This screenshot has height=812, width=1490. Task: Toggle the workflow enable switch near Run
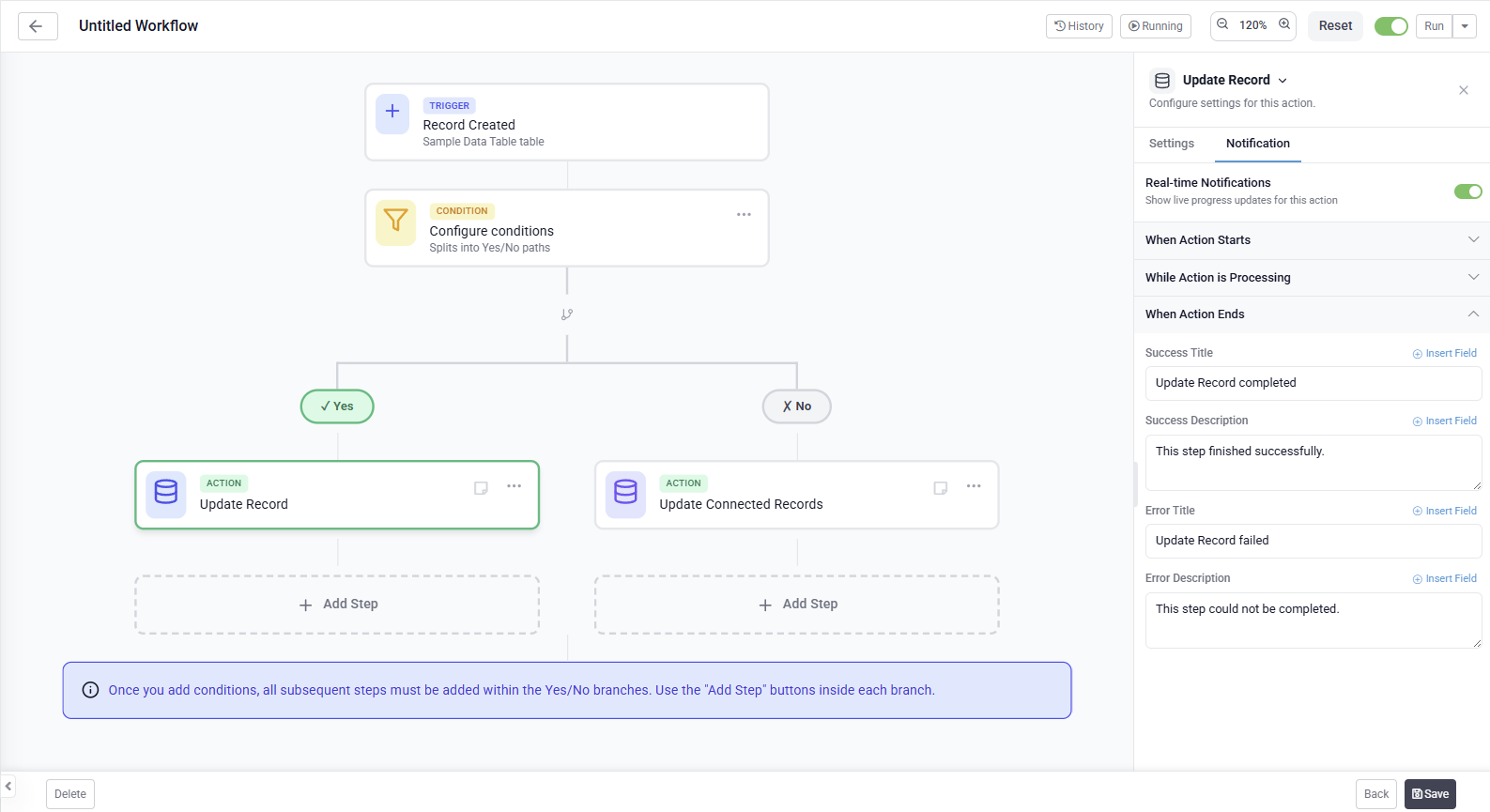1390,26
